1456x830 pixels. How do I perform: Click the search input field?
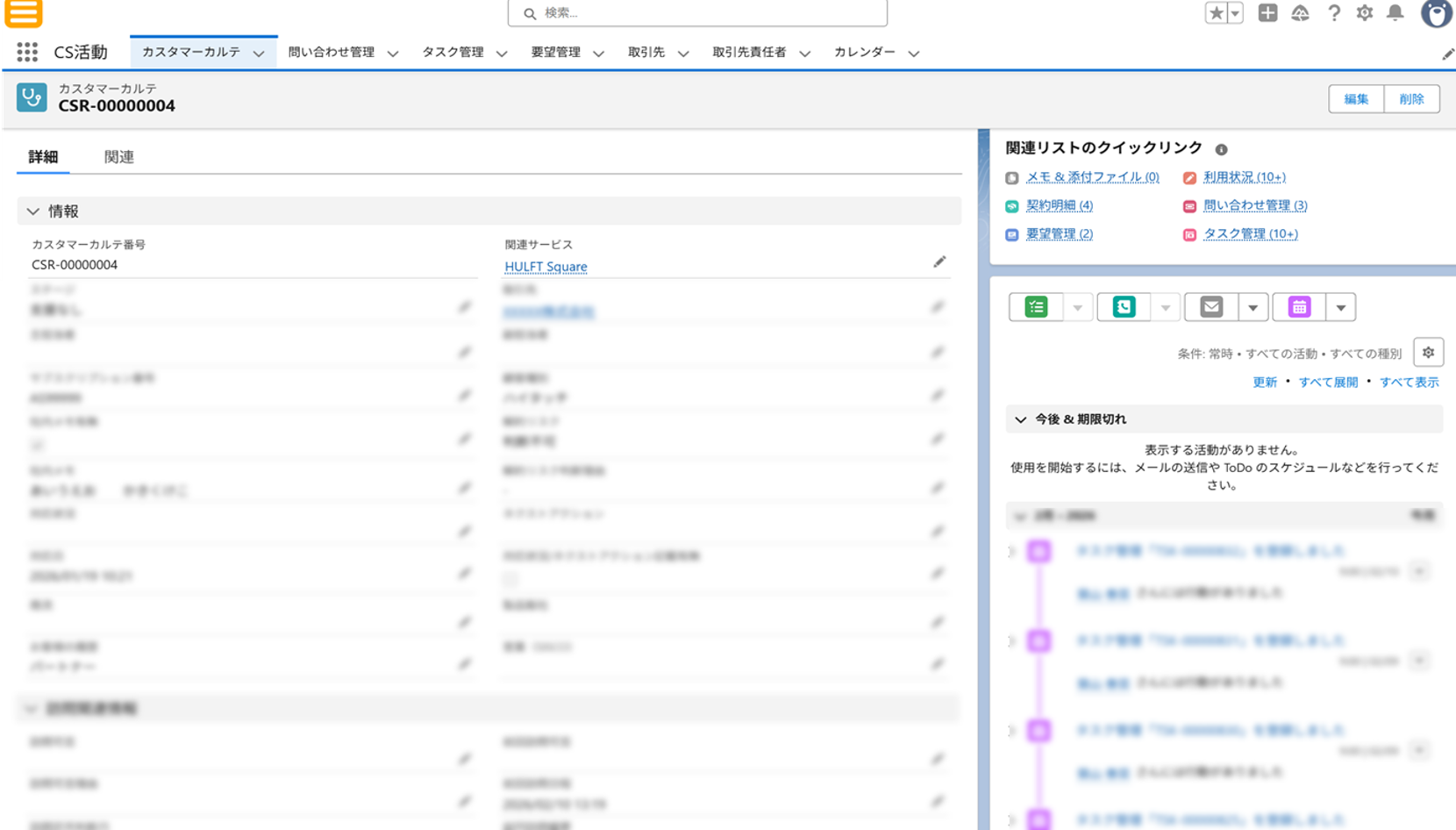(x=697, y=13)
